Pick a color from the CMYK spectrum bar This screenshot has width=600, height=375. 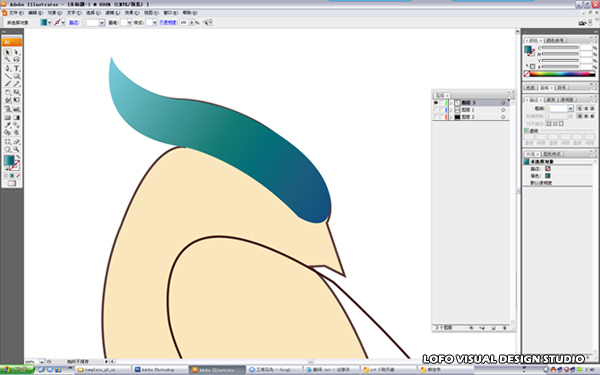562,74
